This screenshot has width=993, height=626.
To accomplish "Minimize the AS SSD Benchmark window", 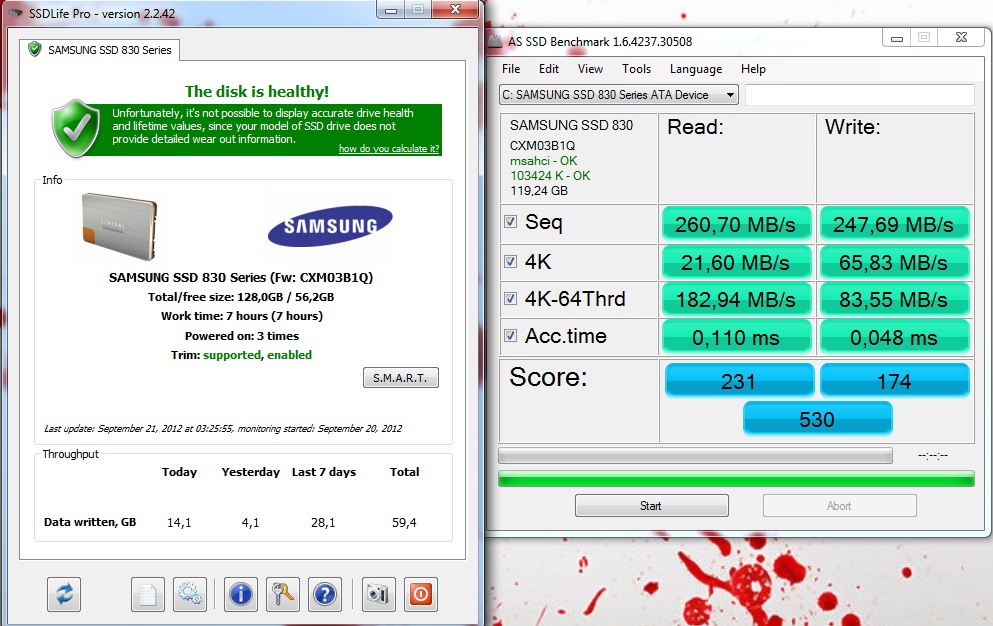I will [897, 37].
